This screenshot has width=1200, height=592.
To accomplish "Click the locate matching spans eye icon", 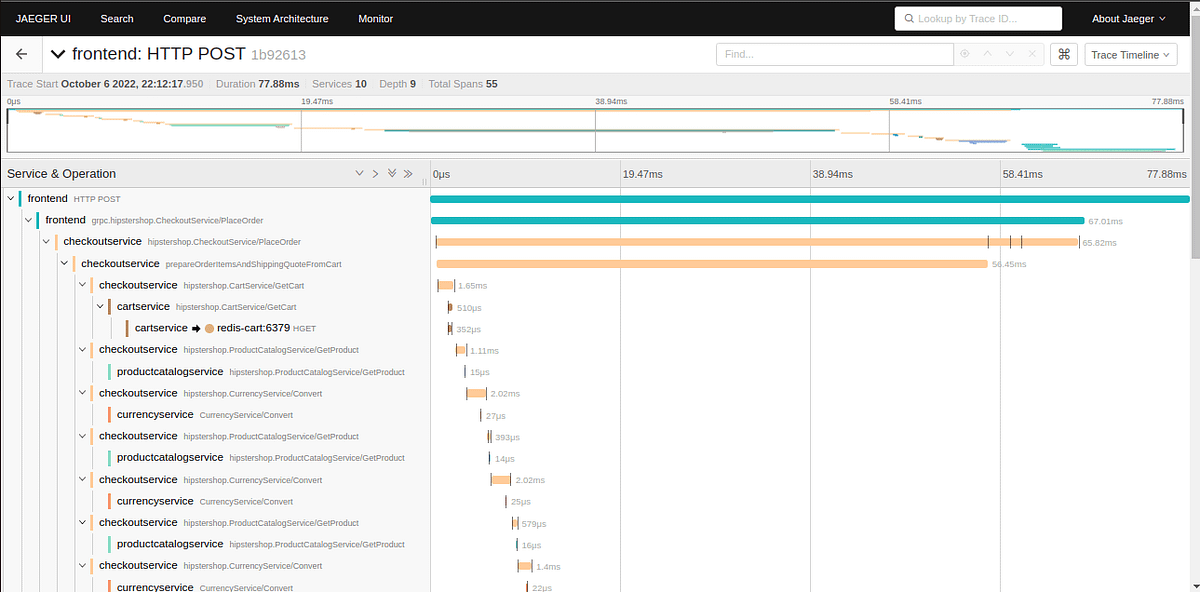I will tap(965, 54).
